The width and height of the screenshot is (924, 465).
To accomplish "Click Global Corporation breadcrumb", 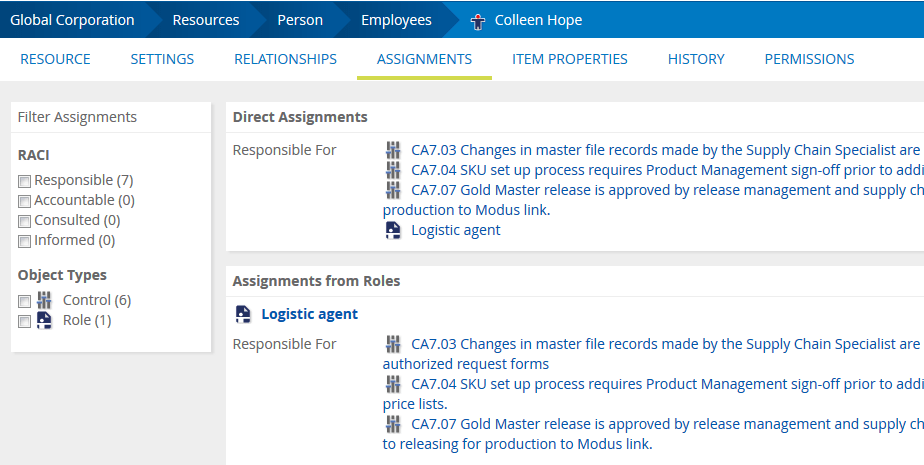I will [x=72, y=20].
